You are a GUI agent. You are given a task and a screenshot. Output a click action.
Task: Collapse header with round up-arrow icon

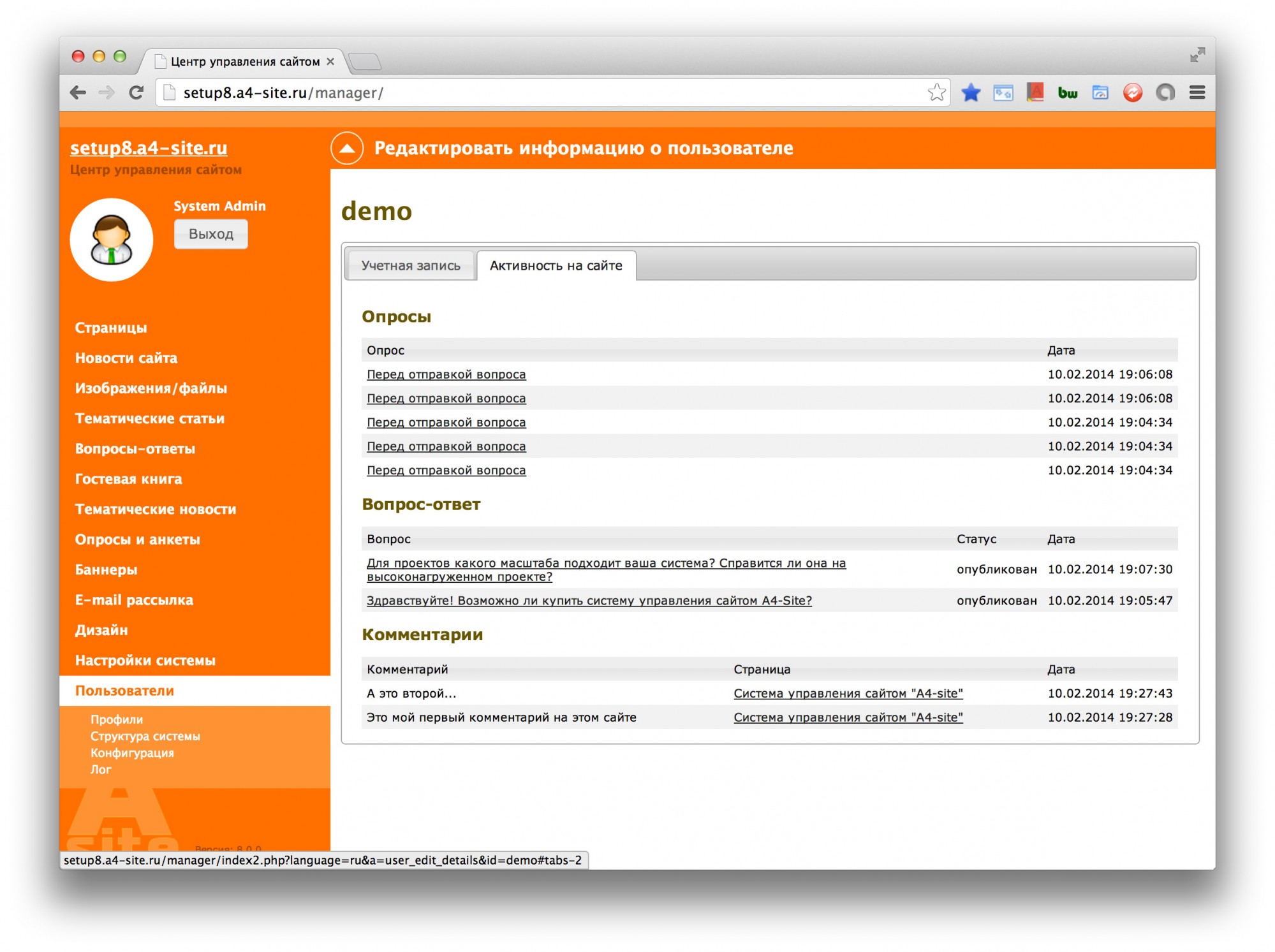(x=347, y=148)
